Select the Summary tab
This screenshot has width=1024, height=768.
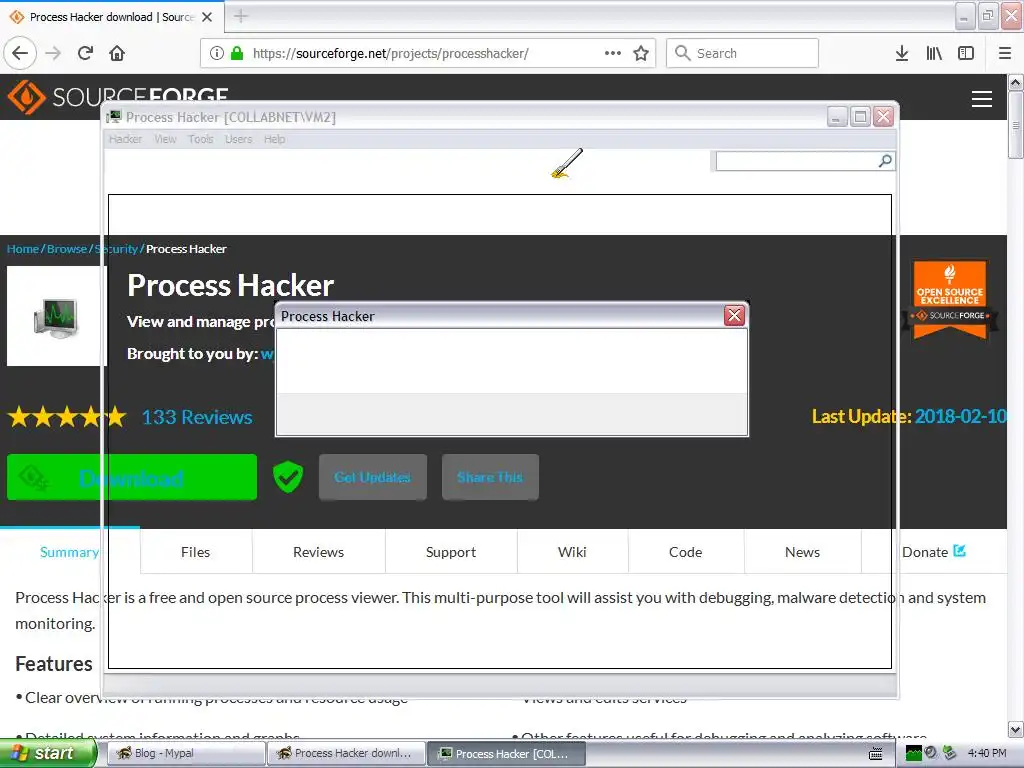click(69, 552)
